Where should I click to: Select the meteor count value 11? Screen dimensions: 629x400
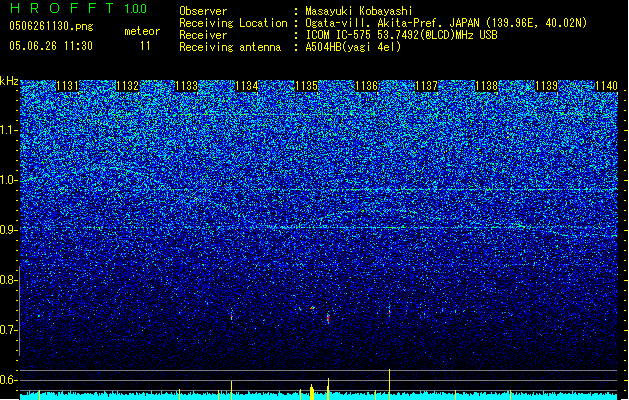(x=145, y=46)
